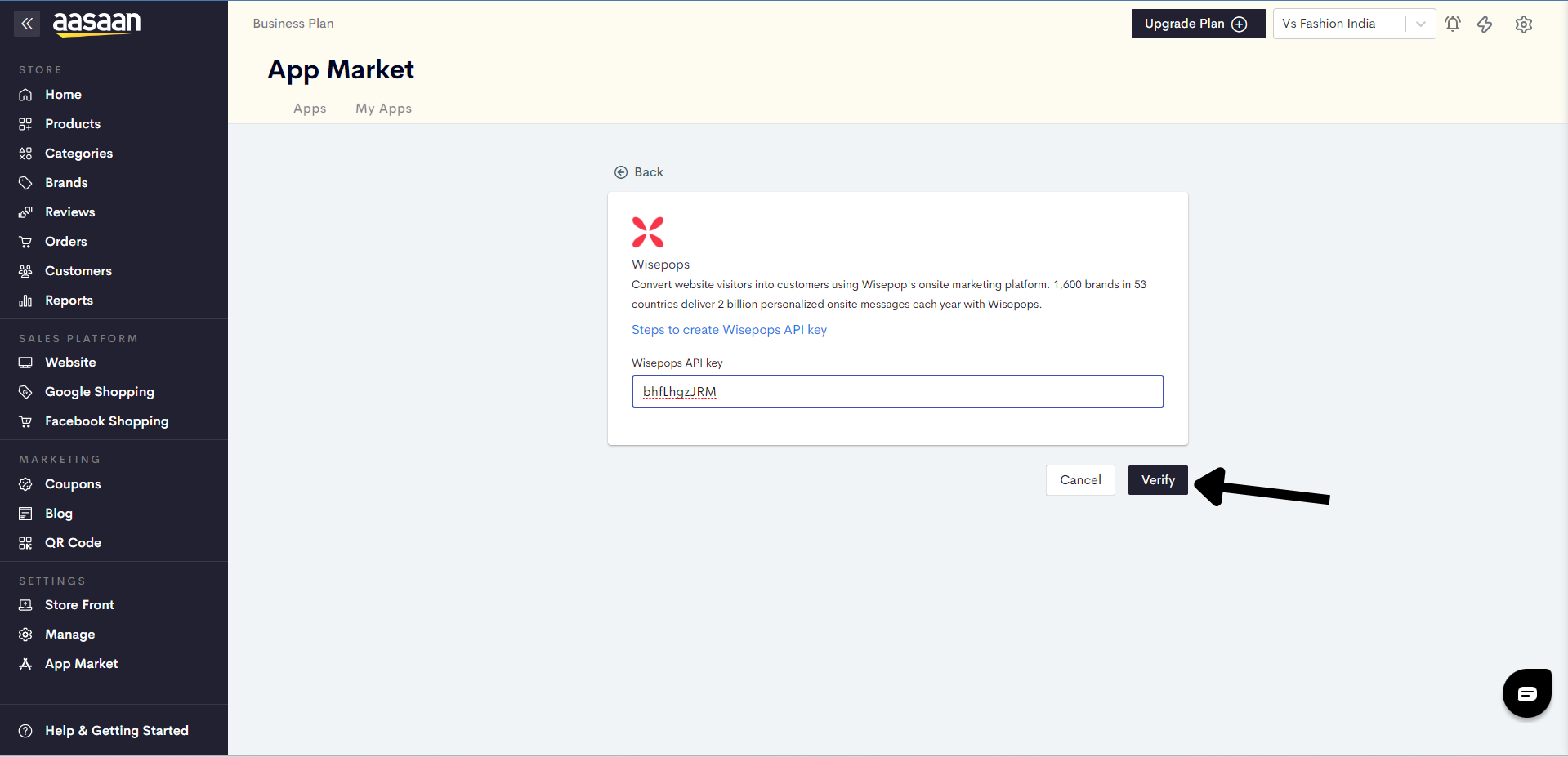
Task: Click the Website monitor icon
Action: tap(25, 363)
